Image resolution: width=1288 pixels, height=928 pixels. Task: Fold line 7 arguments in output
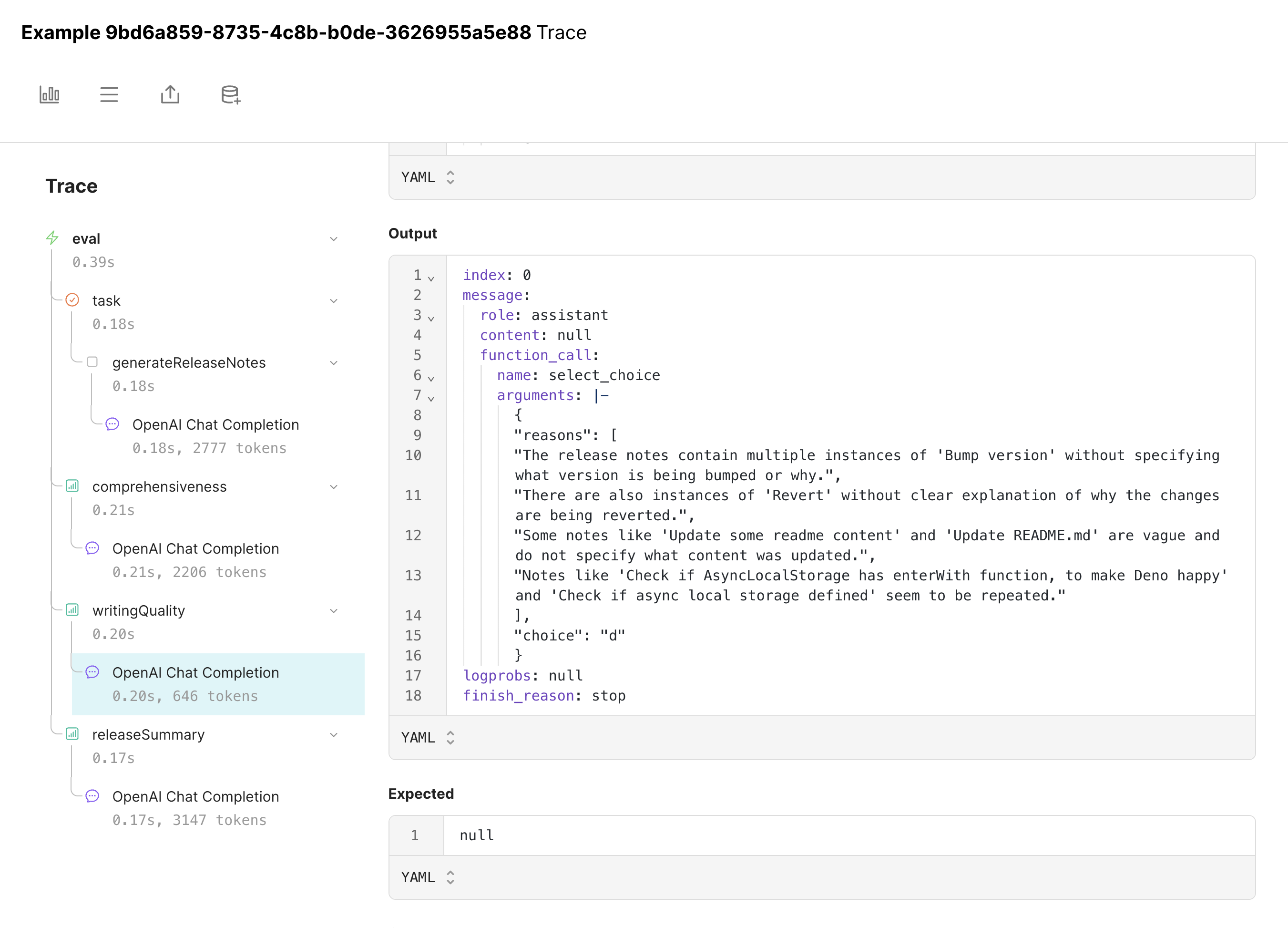[x=431, y=398]
